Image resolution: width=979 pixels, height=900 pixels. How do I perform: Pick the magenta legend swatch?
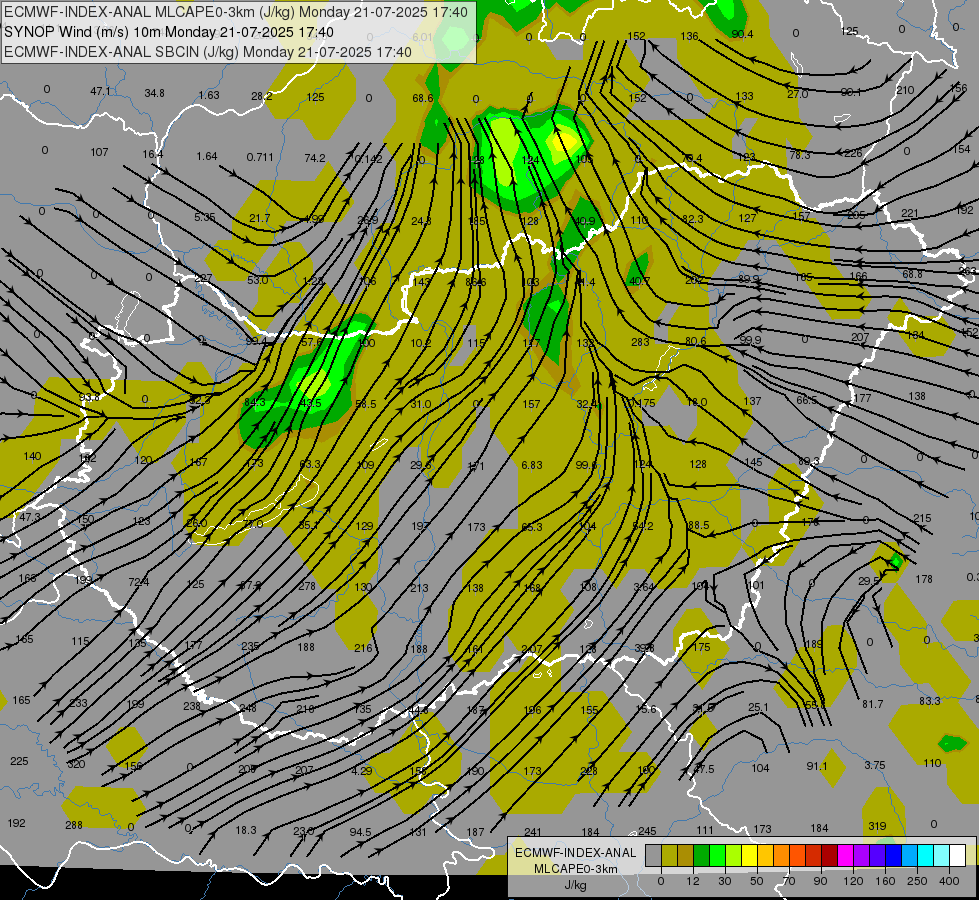click(x=846, y=855)
